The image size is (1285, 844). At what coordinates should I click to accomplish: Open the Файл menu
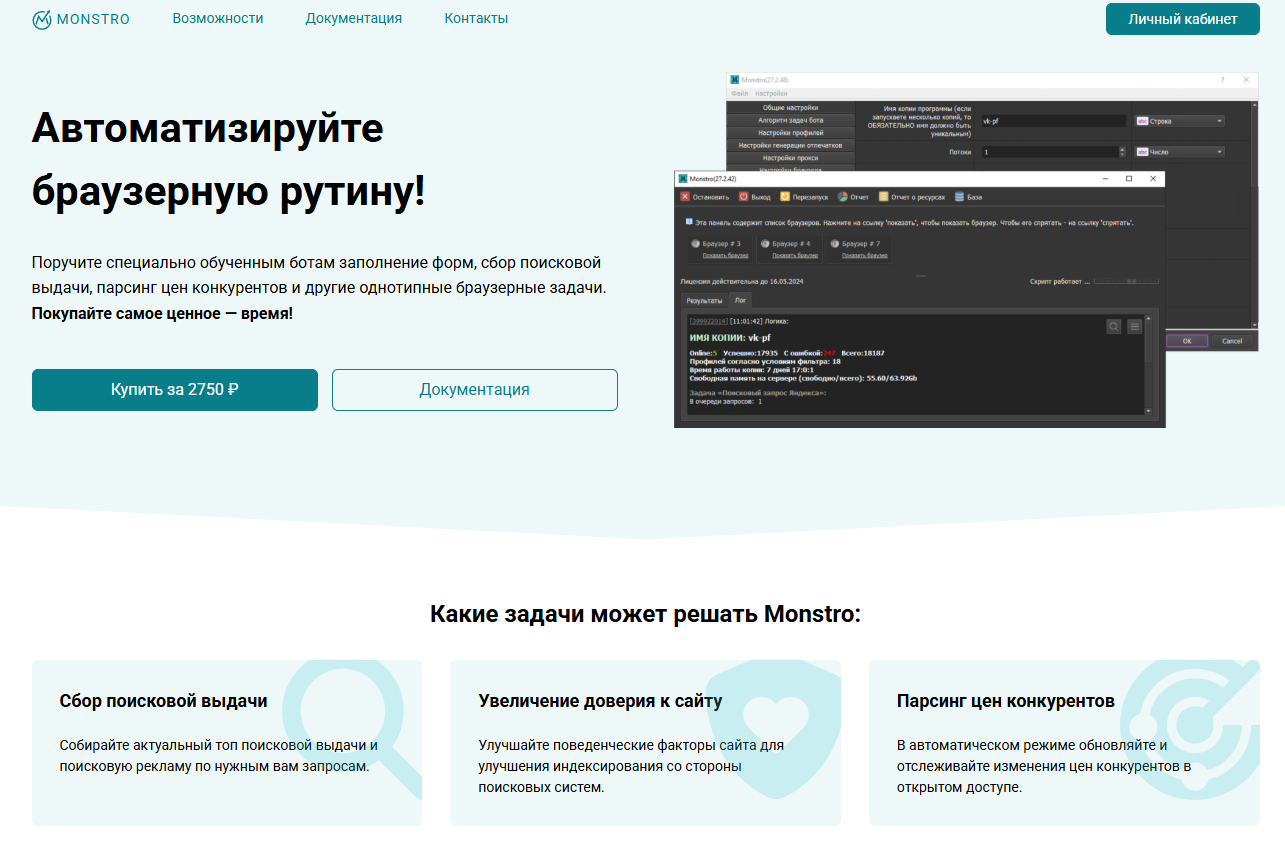741,93
